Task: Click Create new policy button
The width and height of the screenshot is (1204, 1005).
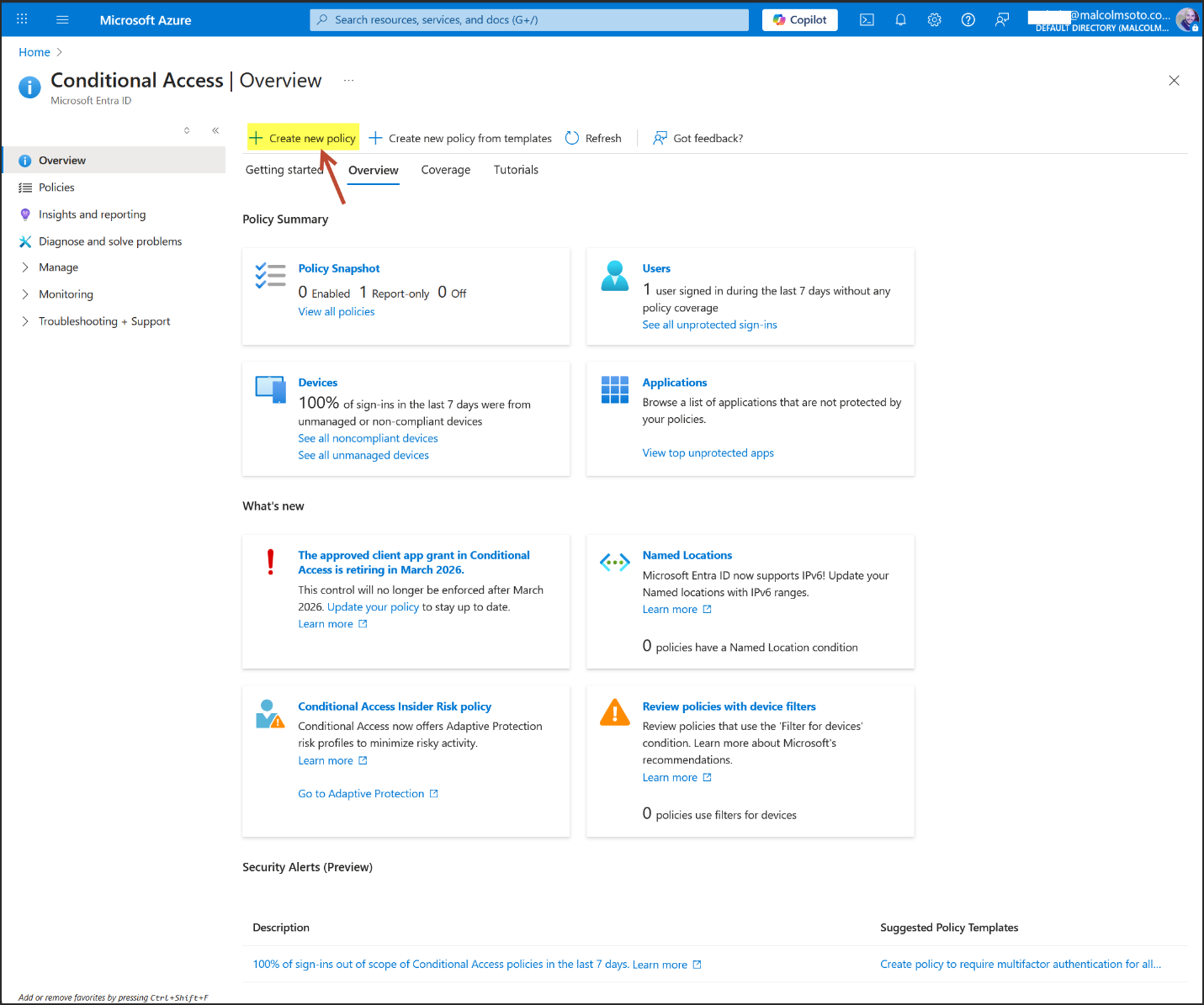Action: point(304,138)
